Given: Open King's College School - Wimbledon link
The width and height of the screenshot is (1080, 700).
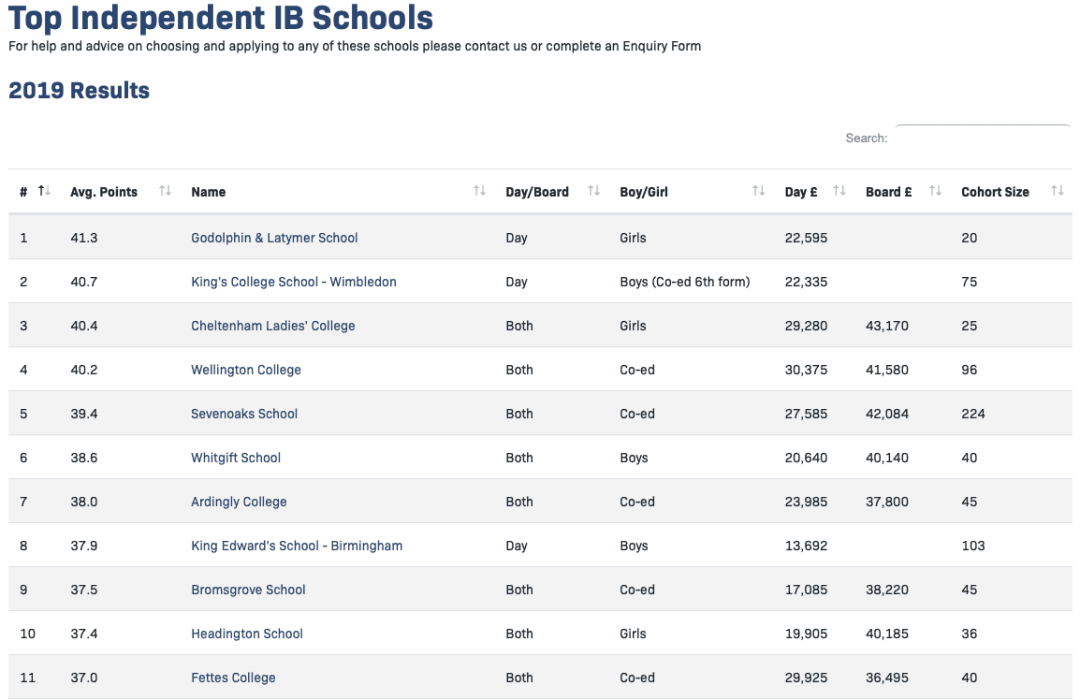Looking at the screenshot, I should 293,282.
